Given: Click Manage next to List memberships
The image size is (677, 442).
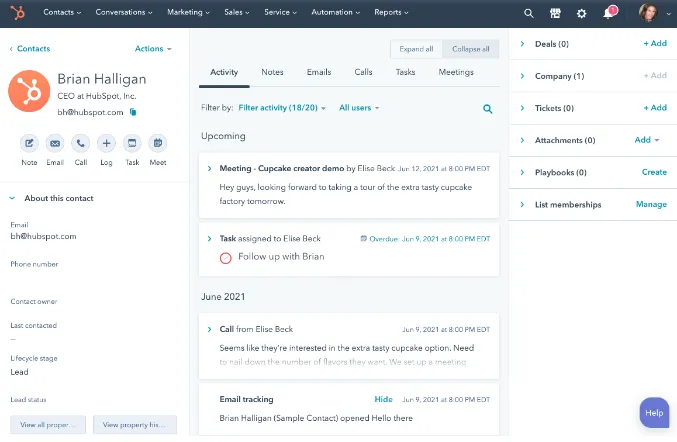Looking at the screenshot, I should (651, 205).
